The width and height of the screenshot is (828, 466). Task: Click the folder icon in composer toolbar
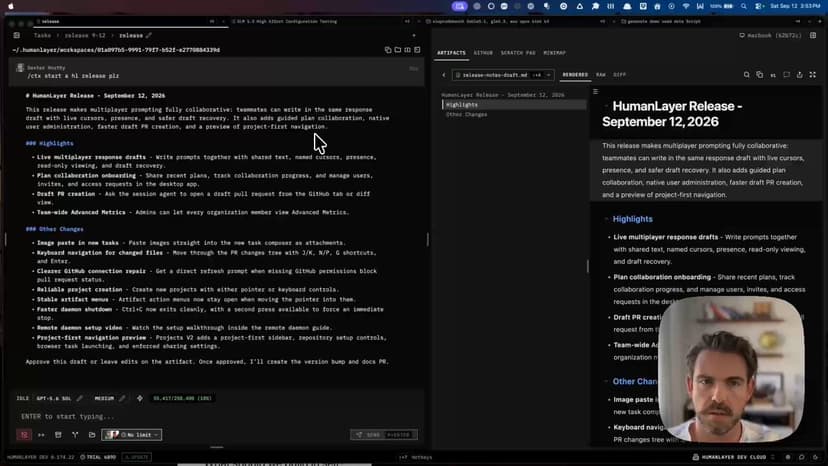click(92, 435)
